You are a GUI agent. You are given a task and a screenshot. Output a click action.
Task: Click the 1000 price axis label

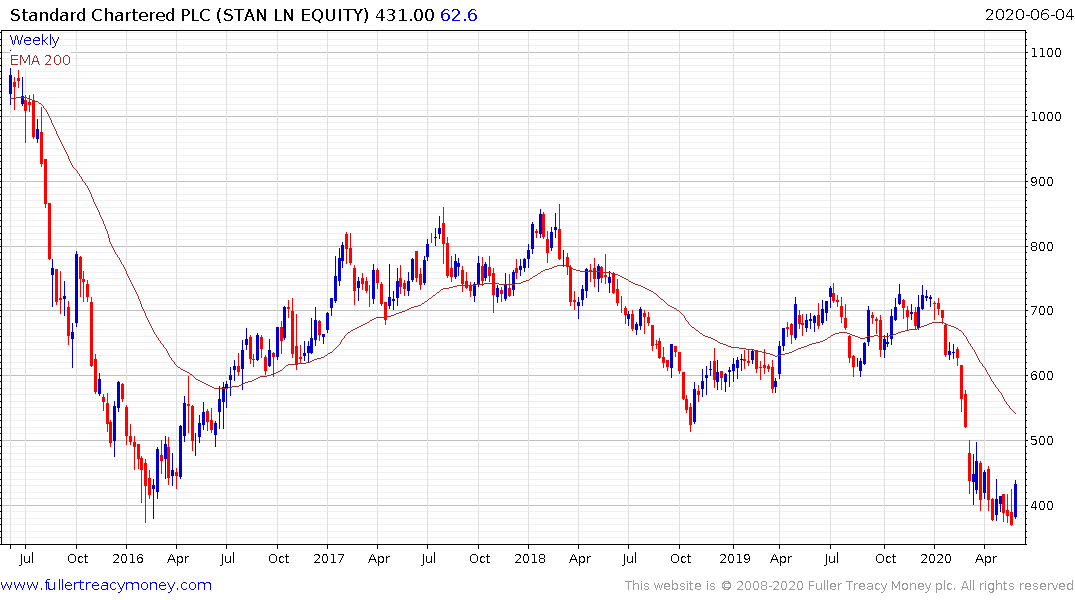click(x=1046, y=117)
